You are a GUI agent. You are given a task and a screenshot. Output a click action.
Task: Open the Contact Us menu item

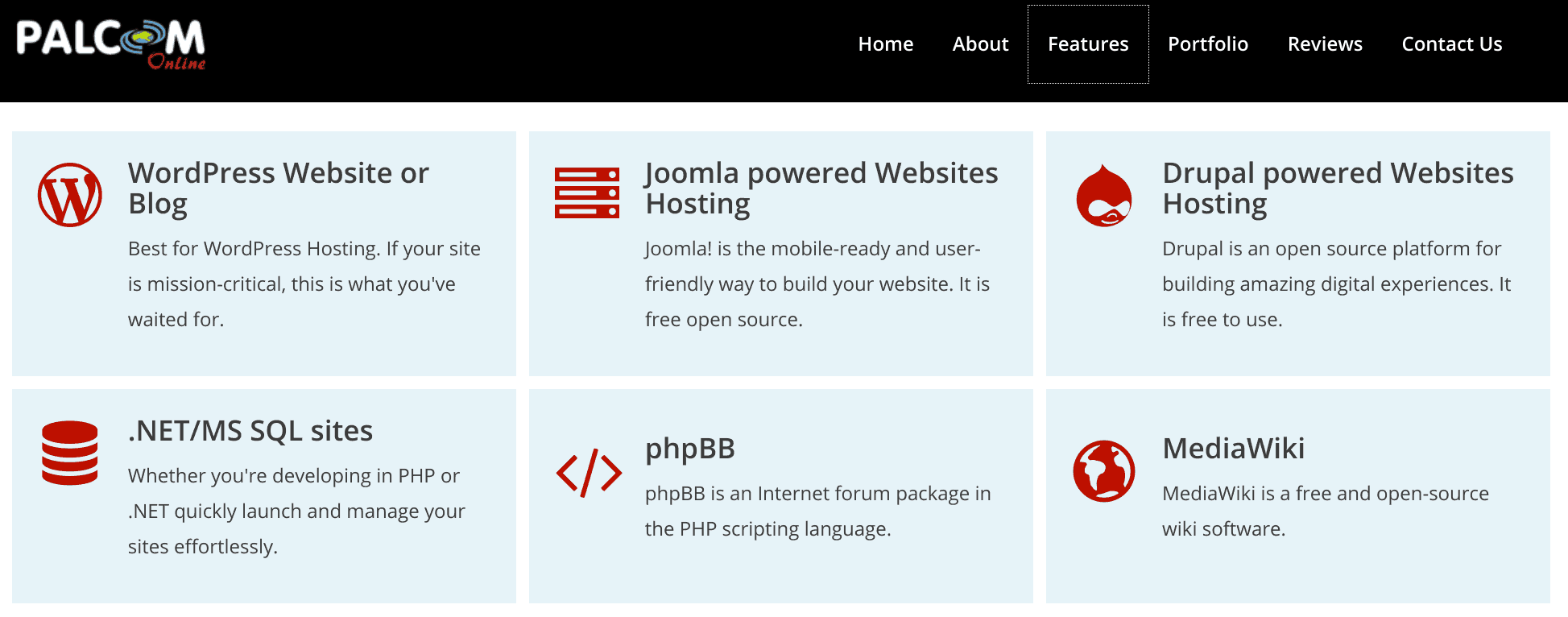[1452, 44]
